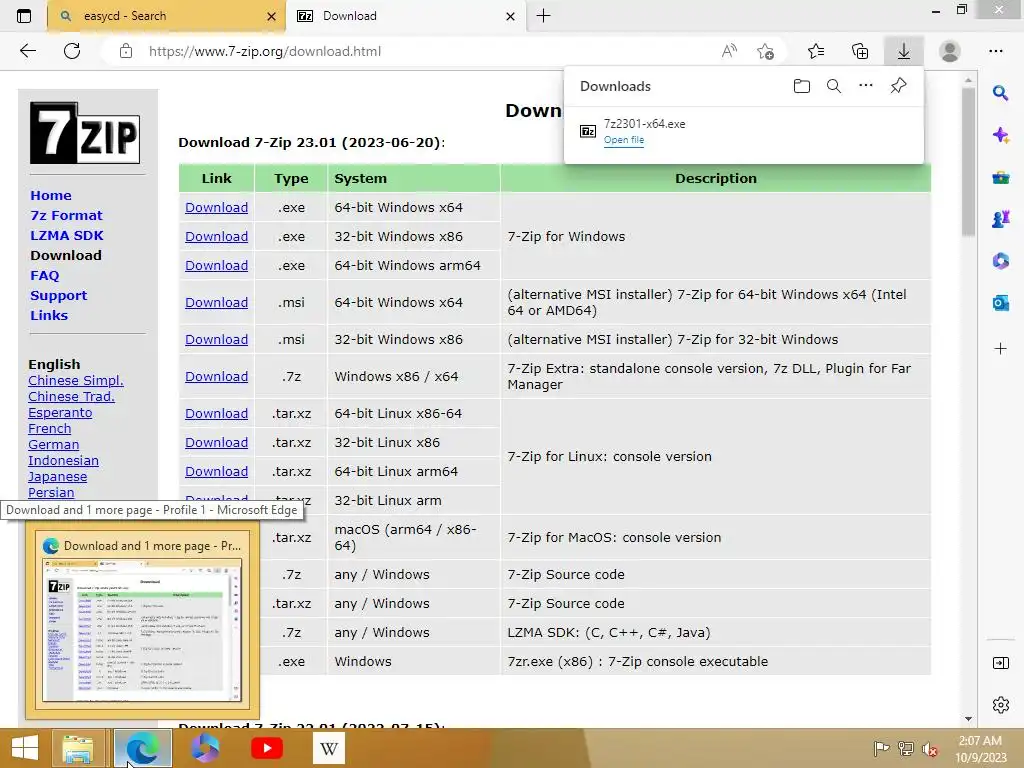Click the address bar URL
Image resolution: width=1024 pixels, height=768 pixels.
click(x=264, y=51)
